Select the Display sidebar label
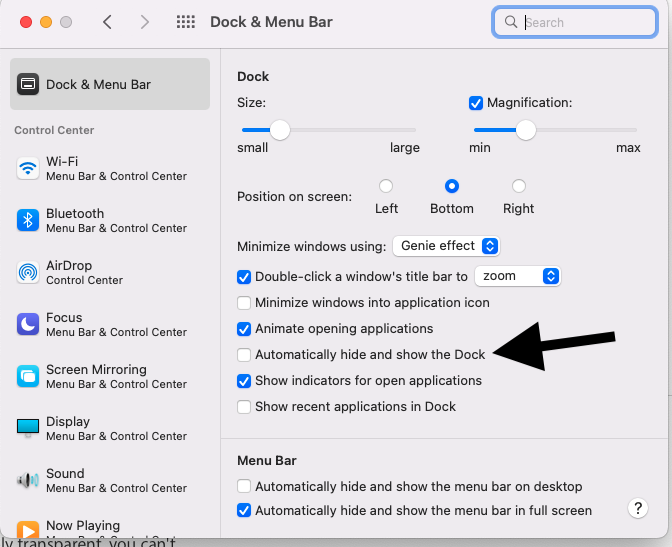672x547 pixels. tap(68, 421)
